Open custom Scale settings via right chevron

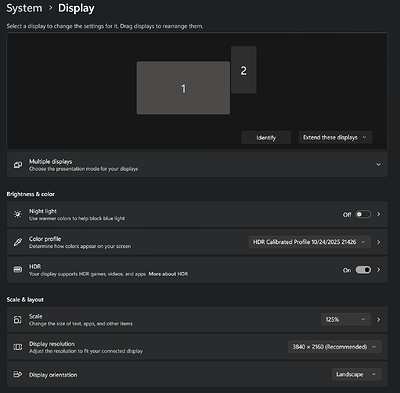coord(379,319)
